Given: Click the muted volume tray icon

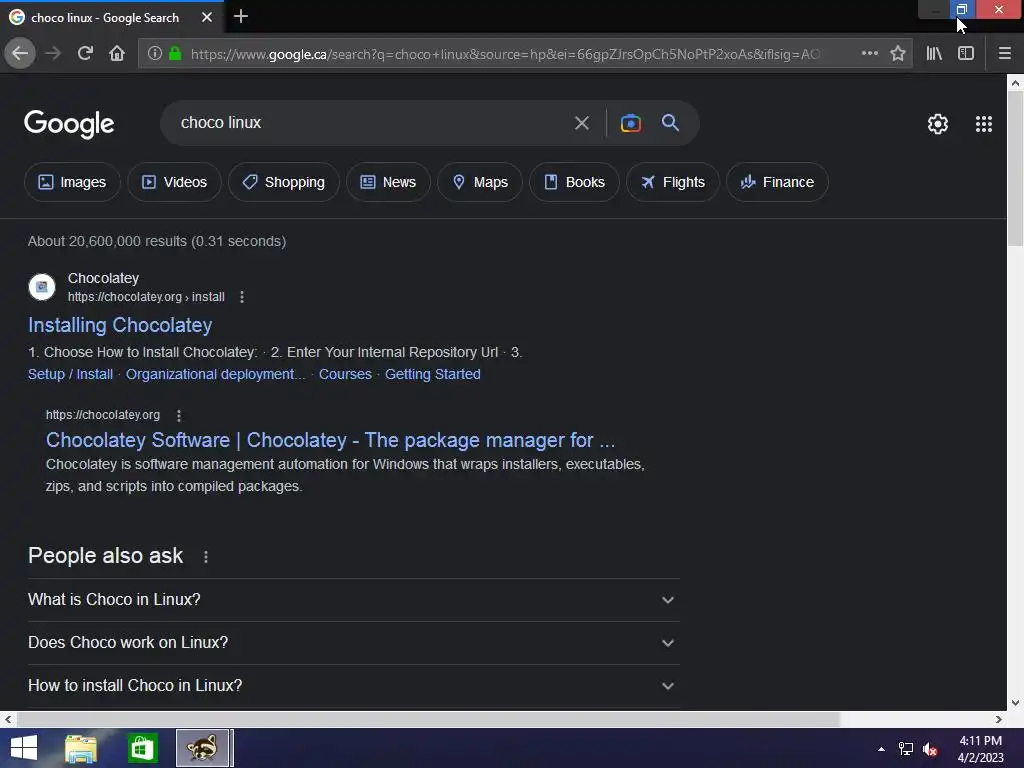Looking at the screenshot, I should 930,749.
